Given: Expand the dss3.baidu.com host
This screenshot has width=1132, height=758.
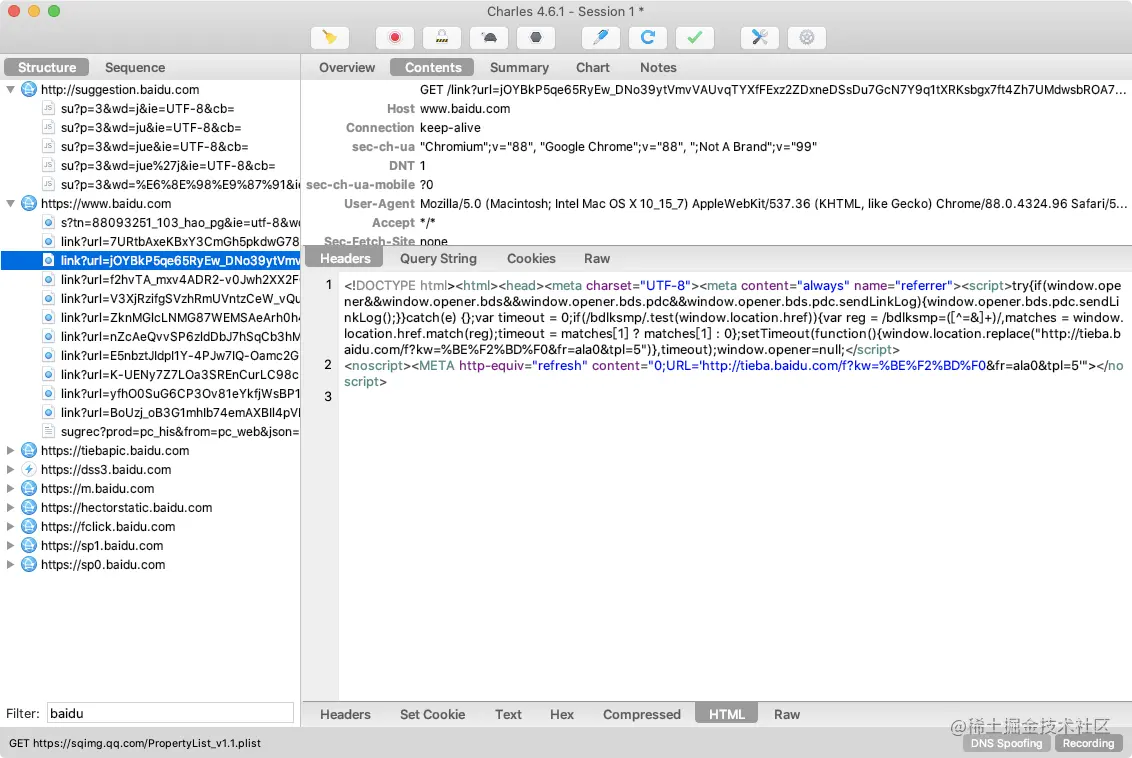Looking at the screenshot, I should 10,469.
